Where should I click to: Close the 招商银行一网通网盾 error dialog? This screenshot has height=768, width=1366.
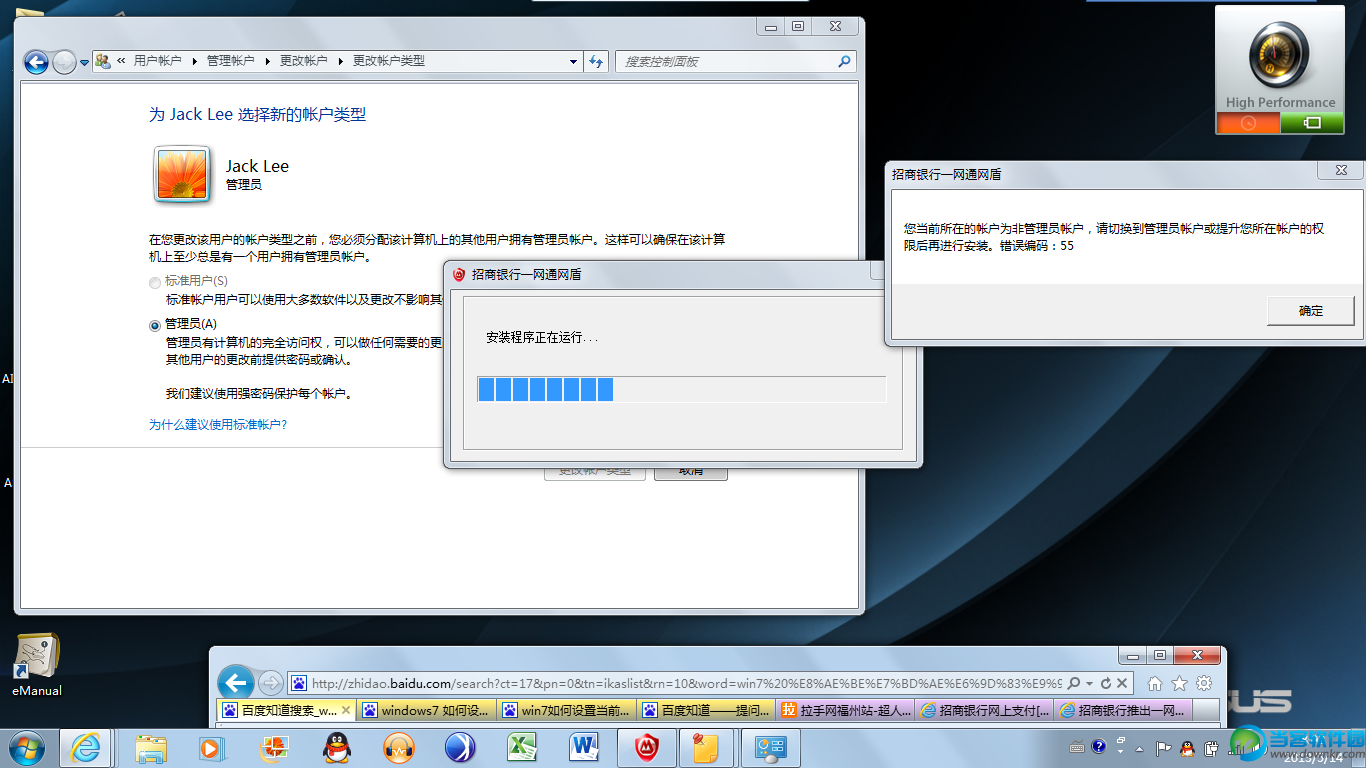coord(1339,170)
